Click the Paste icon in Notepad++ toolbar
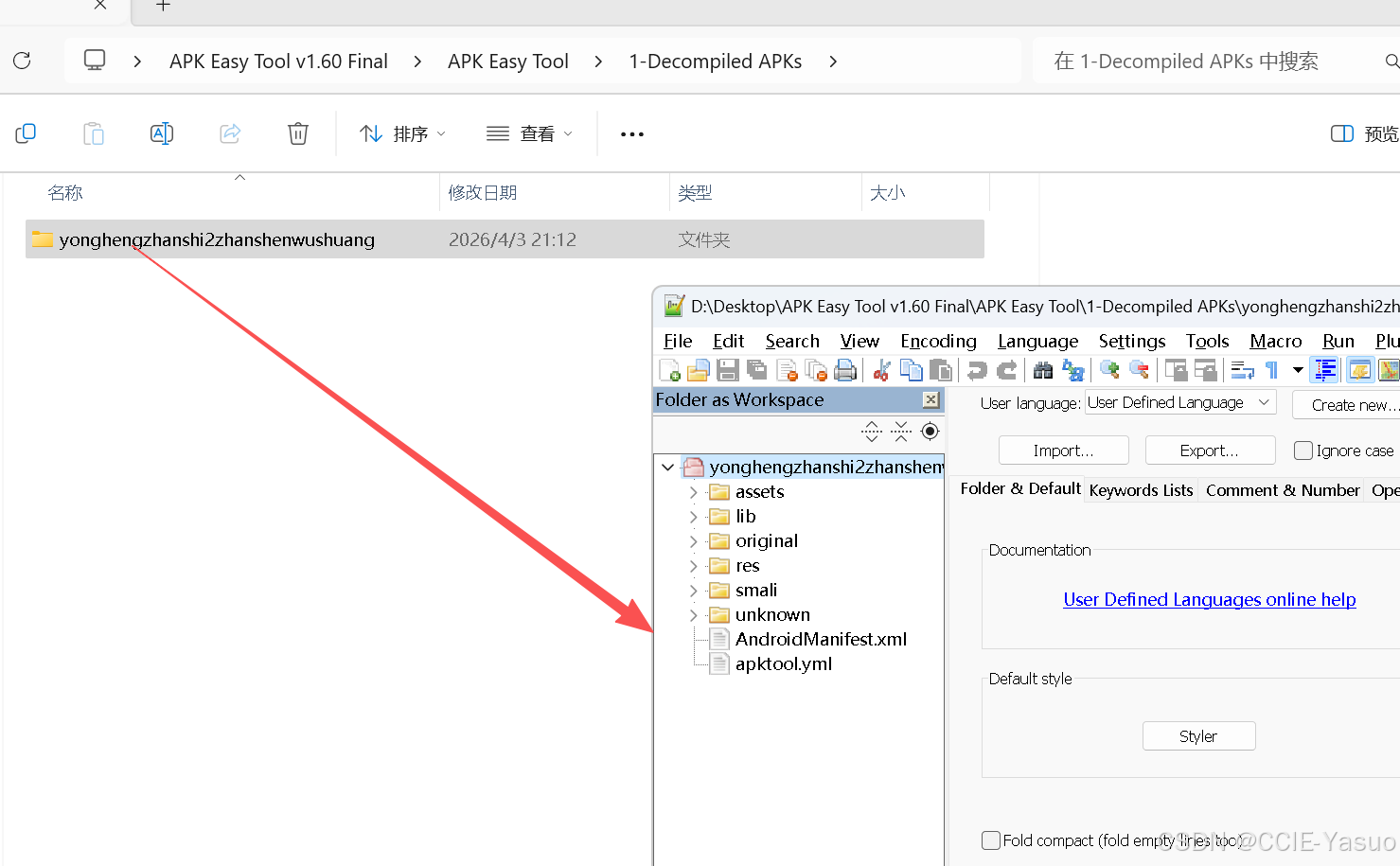1400x866 pixels. (940, 370)
